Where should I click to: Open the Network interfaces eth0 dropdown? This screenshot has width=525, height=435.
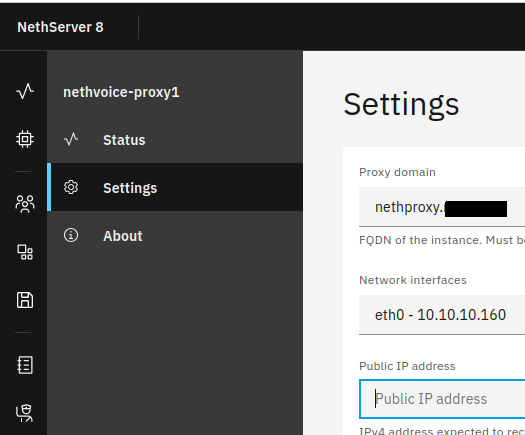[x=442, y=315]
